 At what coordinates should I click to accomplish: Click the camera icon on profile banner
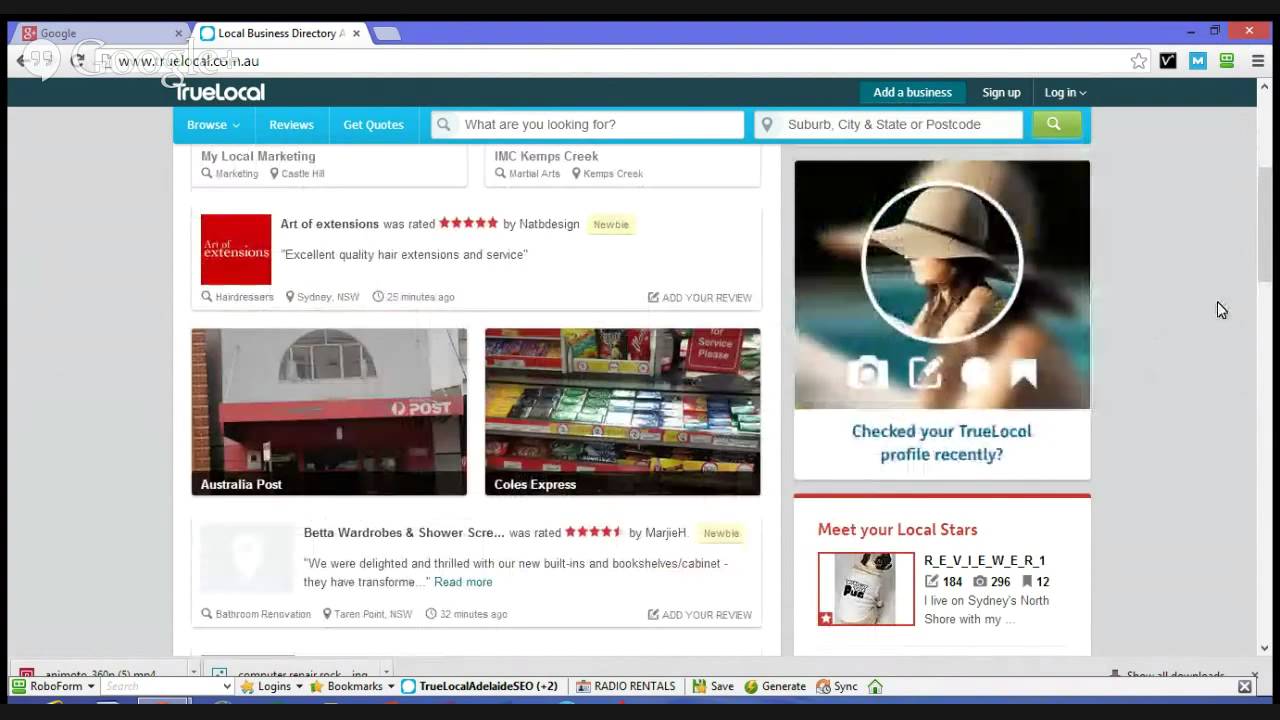click(867, 374)
